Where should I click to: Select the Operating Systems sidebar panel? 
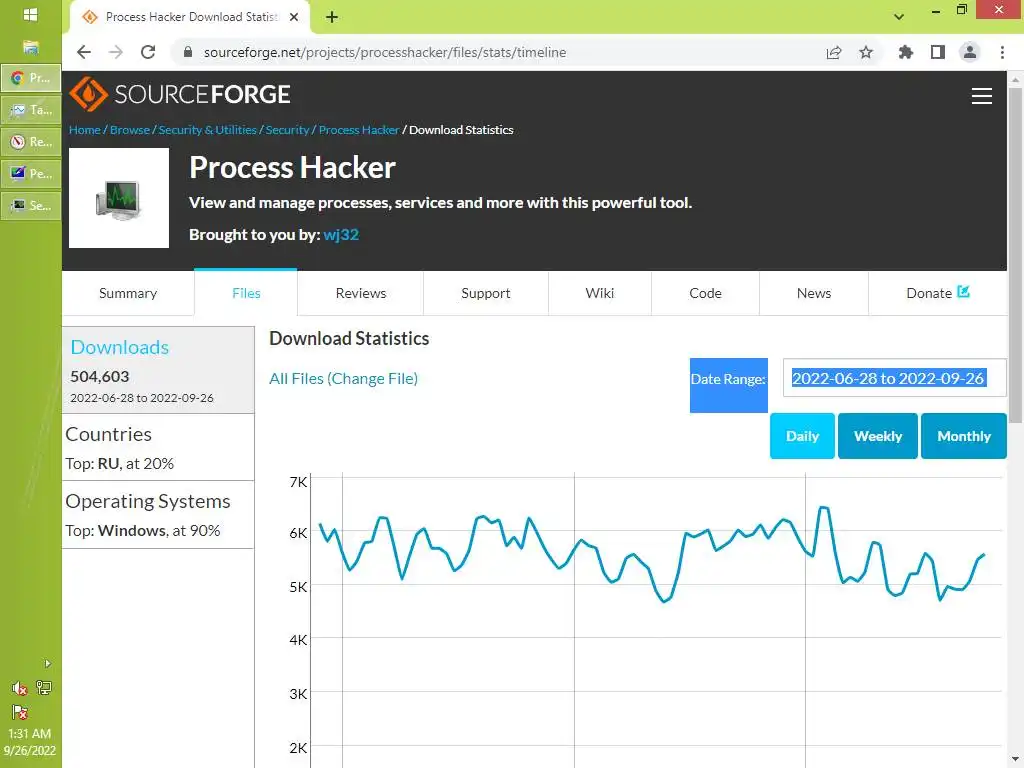tap(158, 515)
